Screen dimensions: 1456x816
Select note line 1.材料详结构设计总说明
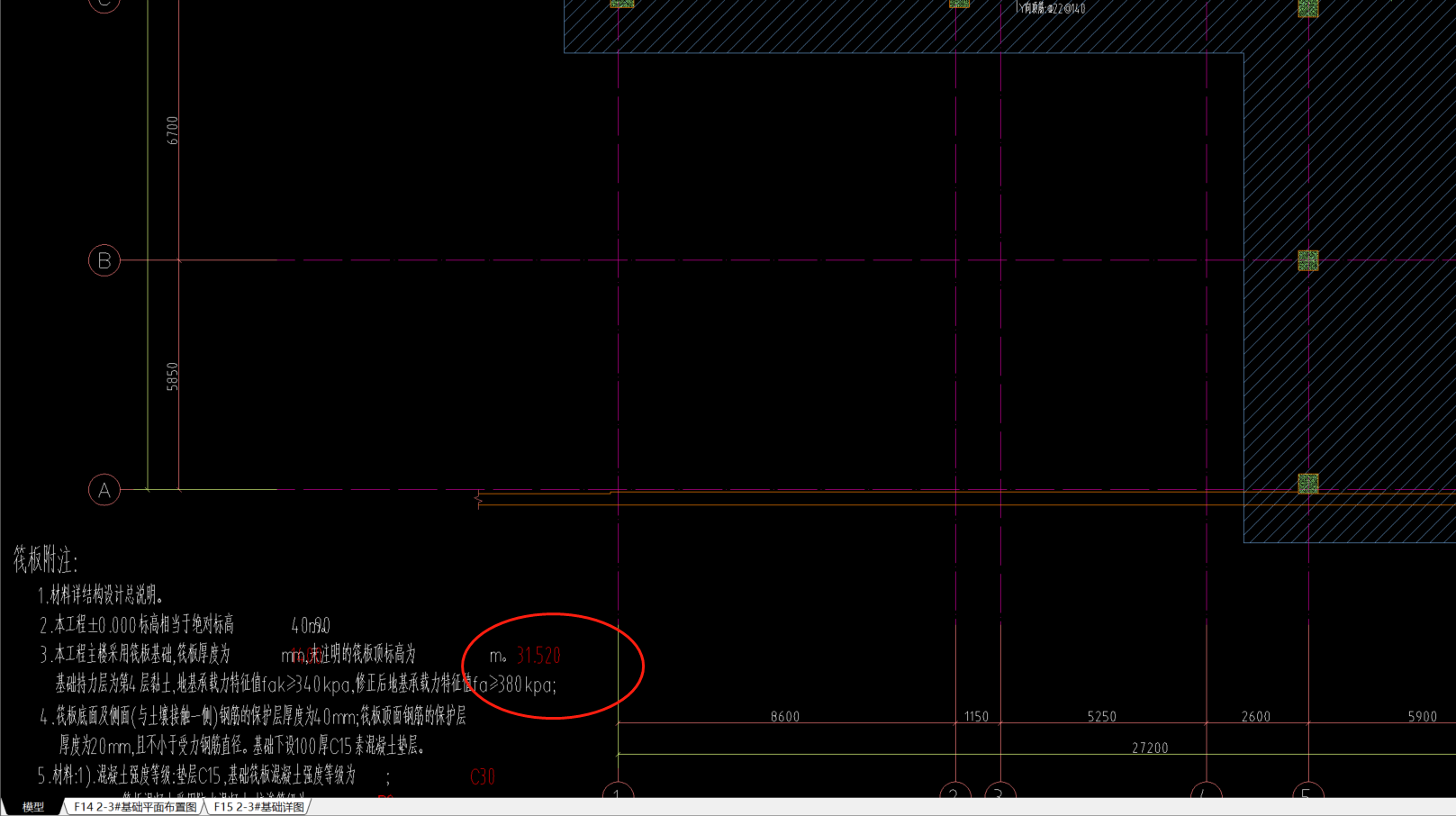[x=101, y=595]
